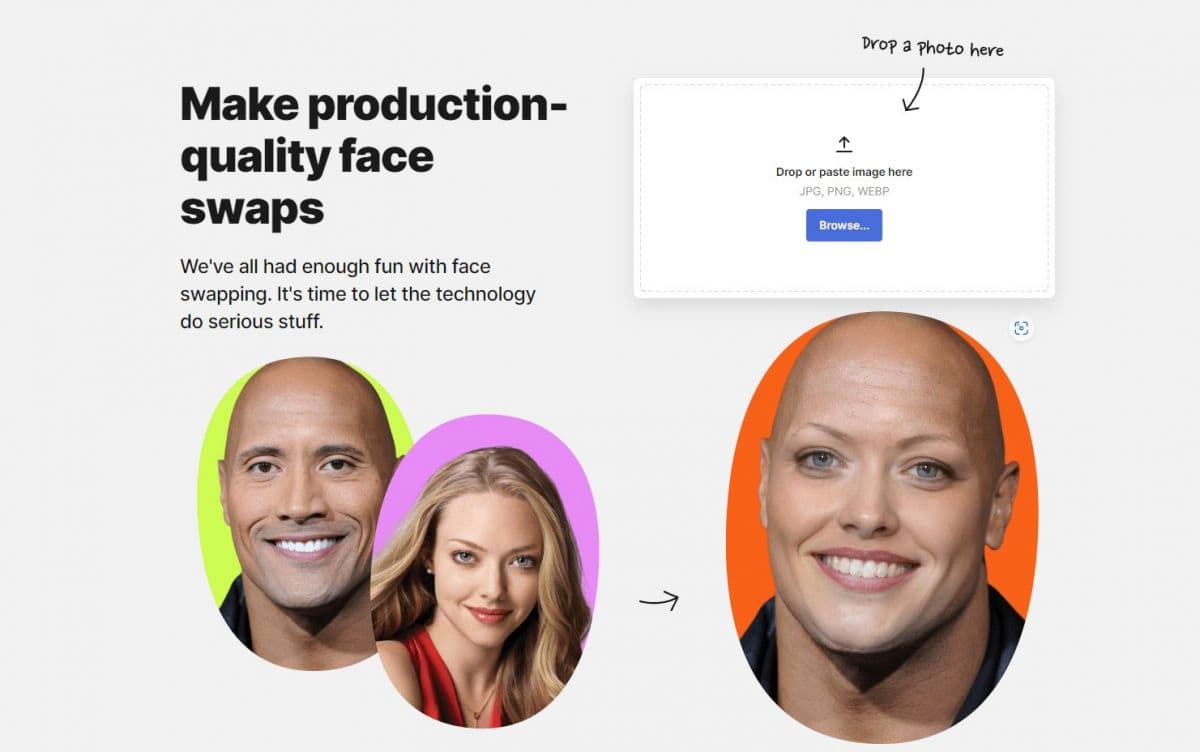1200x752 pixels.
Task: Open the file picker with Browse... button
Action: click(x=844, y=225)
